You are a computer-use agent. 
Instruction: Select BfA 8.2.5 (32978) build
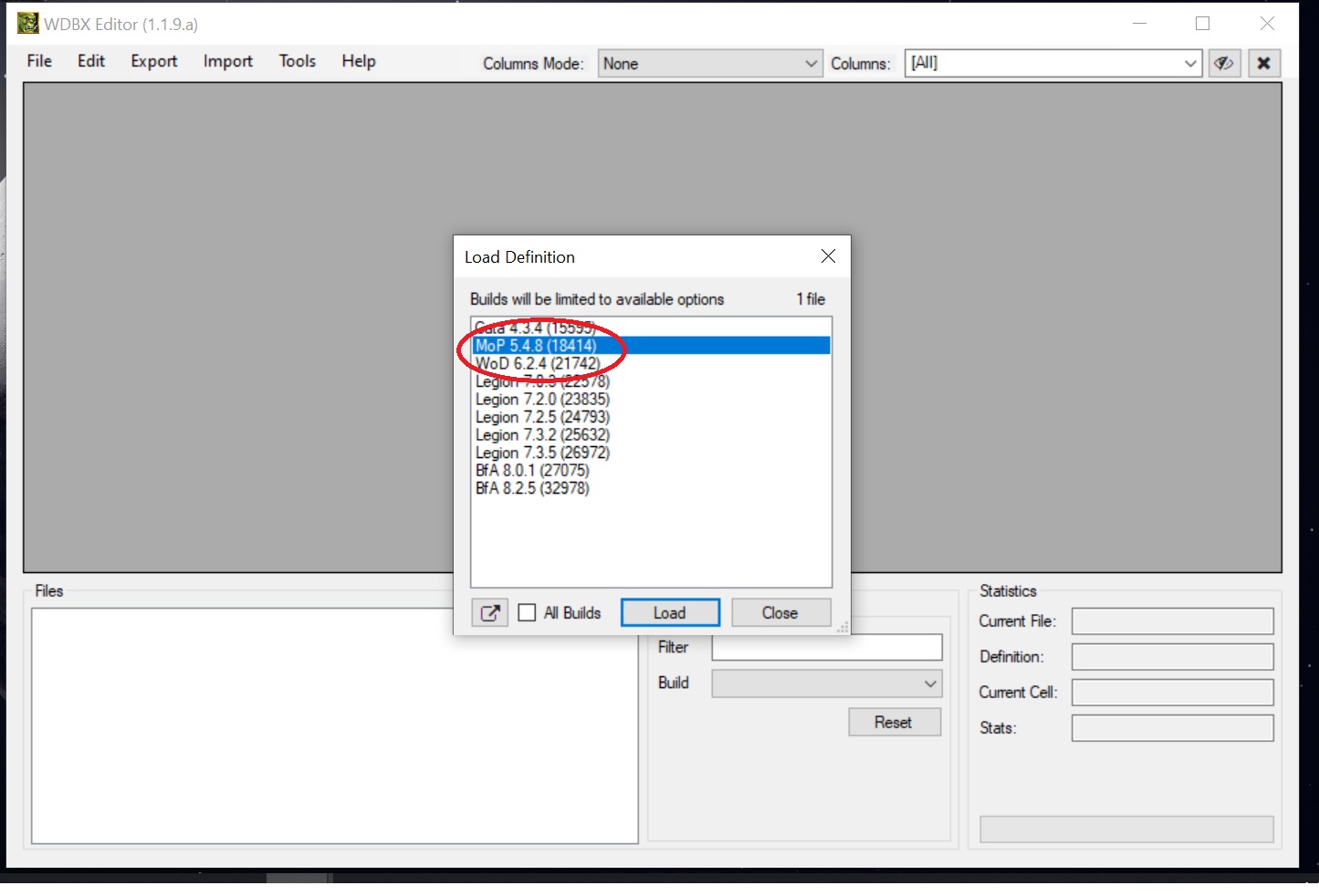[652, 488]
